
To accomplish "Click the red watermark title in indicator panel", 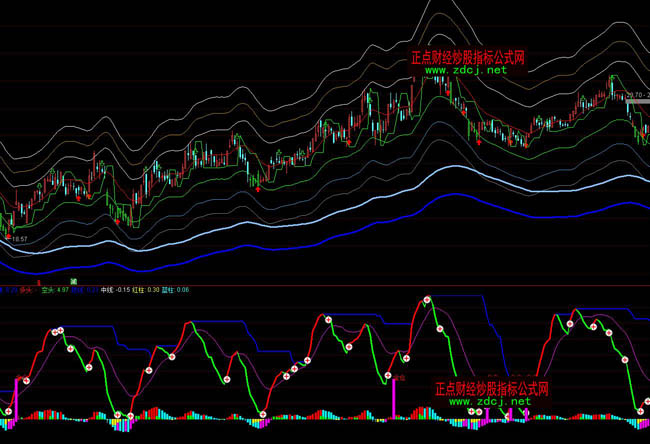I will tap(491, 388).
